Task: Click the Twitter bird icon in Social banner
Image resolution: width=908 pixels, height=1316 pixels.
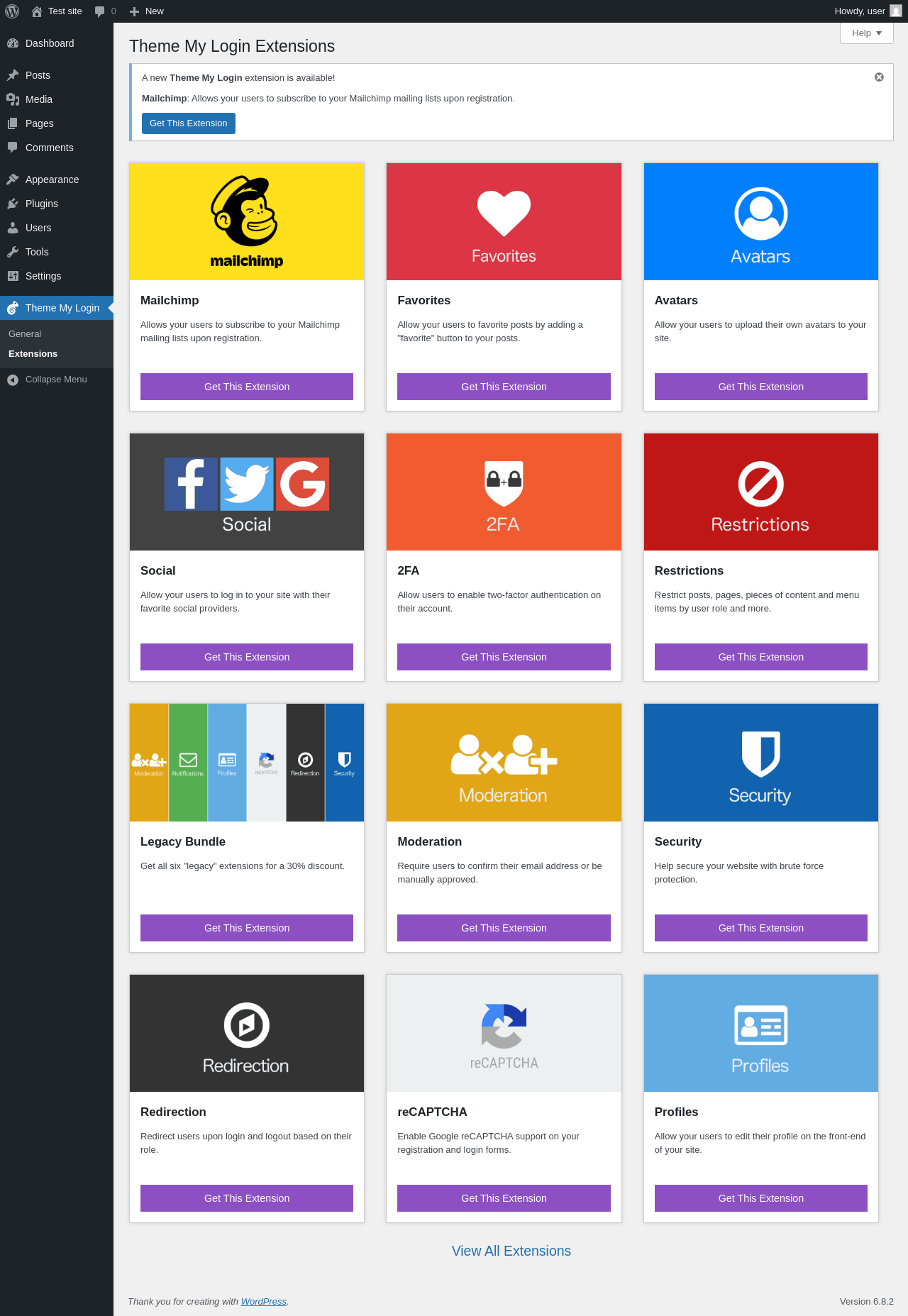Action: [247, 484]
